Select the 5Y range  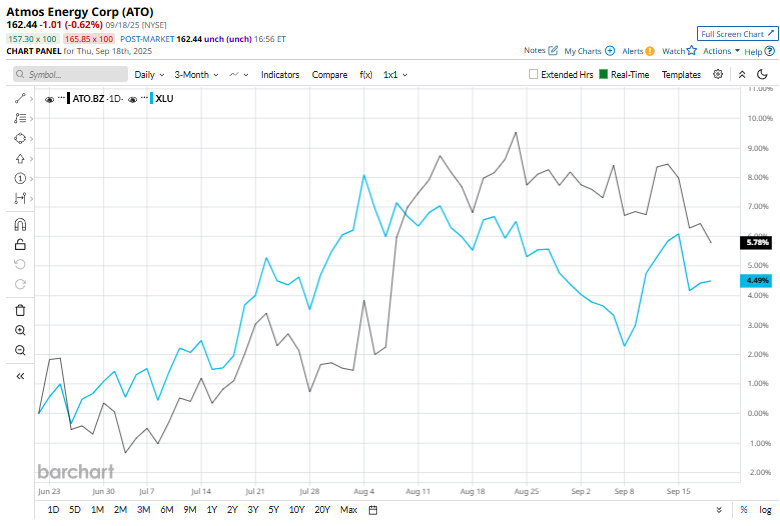274,510
